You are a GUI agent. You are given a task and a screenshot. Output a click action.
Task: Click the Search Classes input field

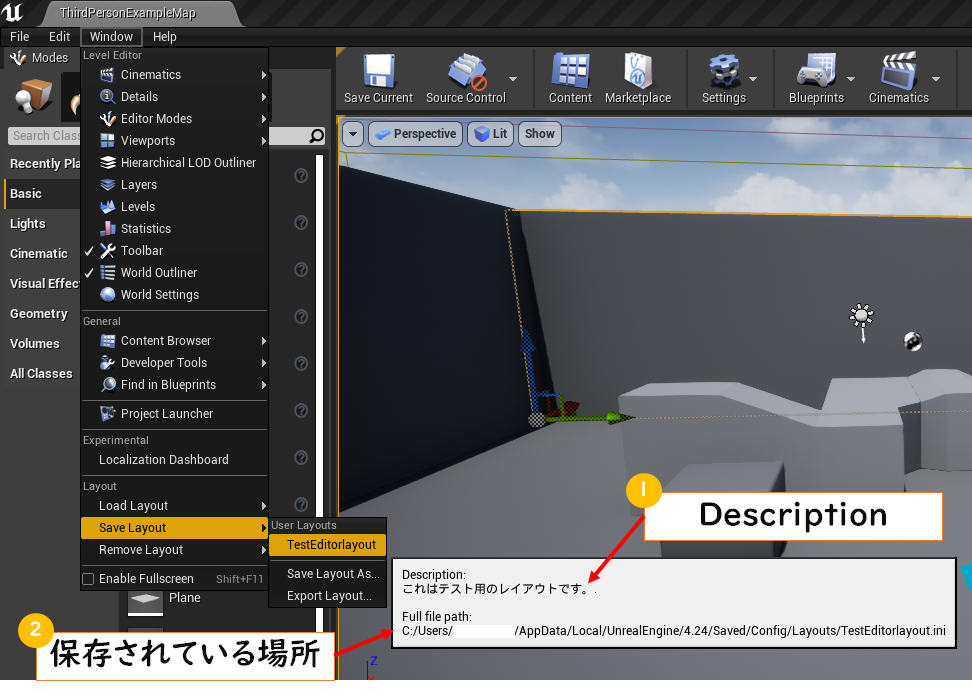pos(166,136)
